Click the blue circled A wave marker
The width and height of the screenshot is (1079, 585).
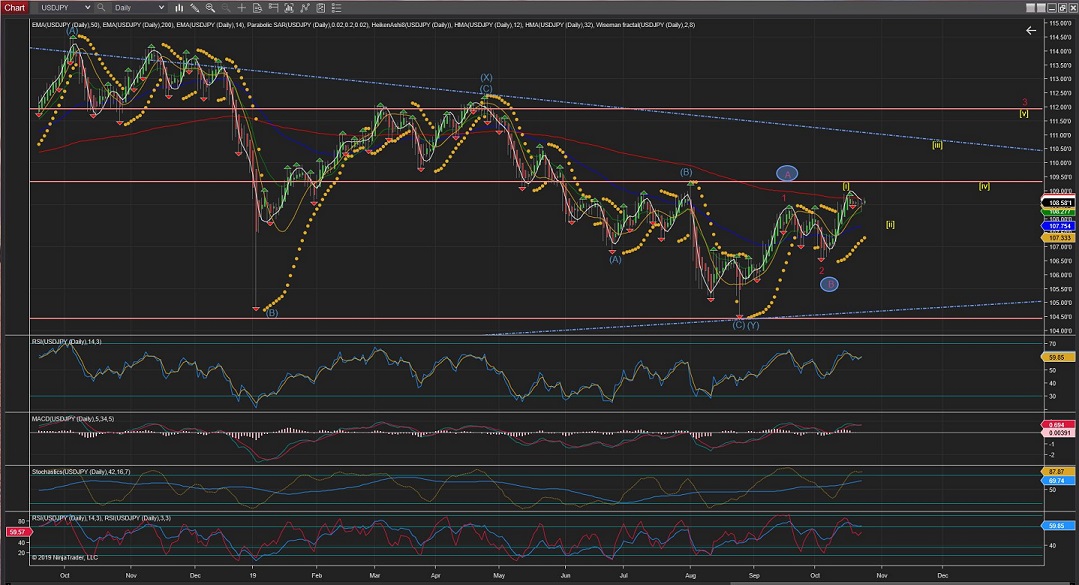(x=787, y=174)
